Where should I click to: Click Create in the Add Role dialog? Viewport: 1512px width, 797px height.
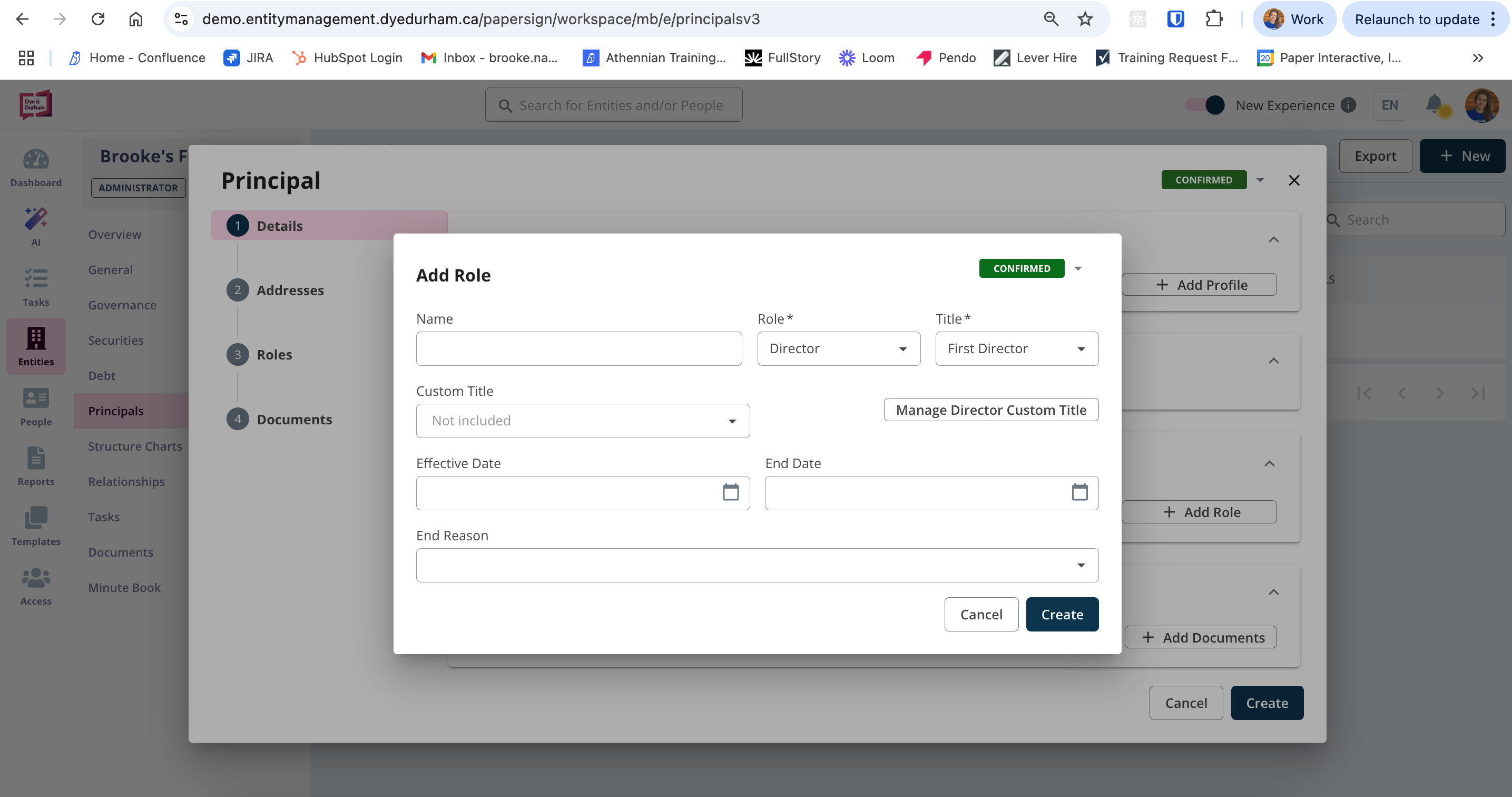pos(1062,614)
